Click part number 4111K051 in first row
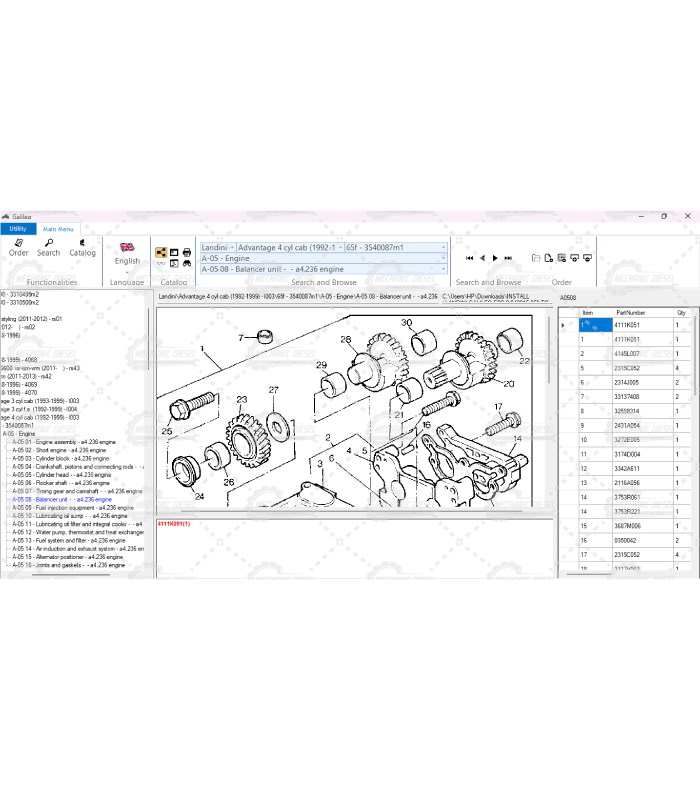This screenshot has width=700, height=800. [x=627, y=325]
